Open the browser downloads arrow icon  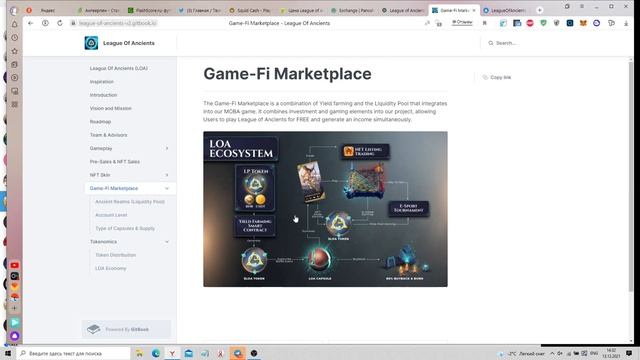pyautogui.click(x=626, y=23)
